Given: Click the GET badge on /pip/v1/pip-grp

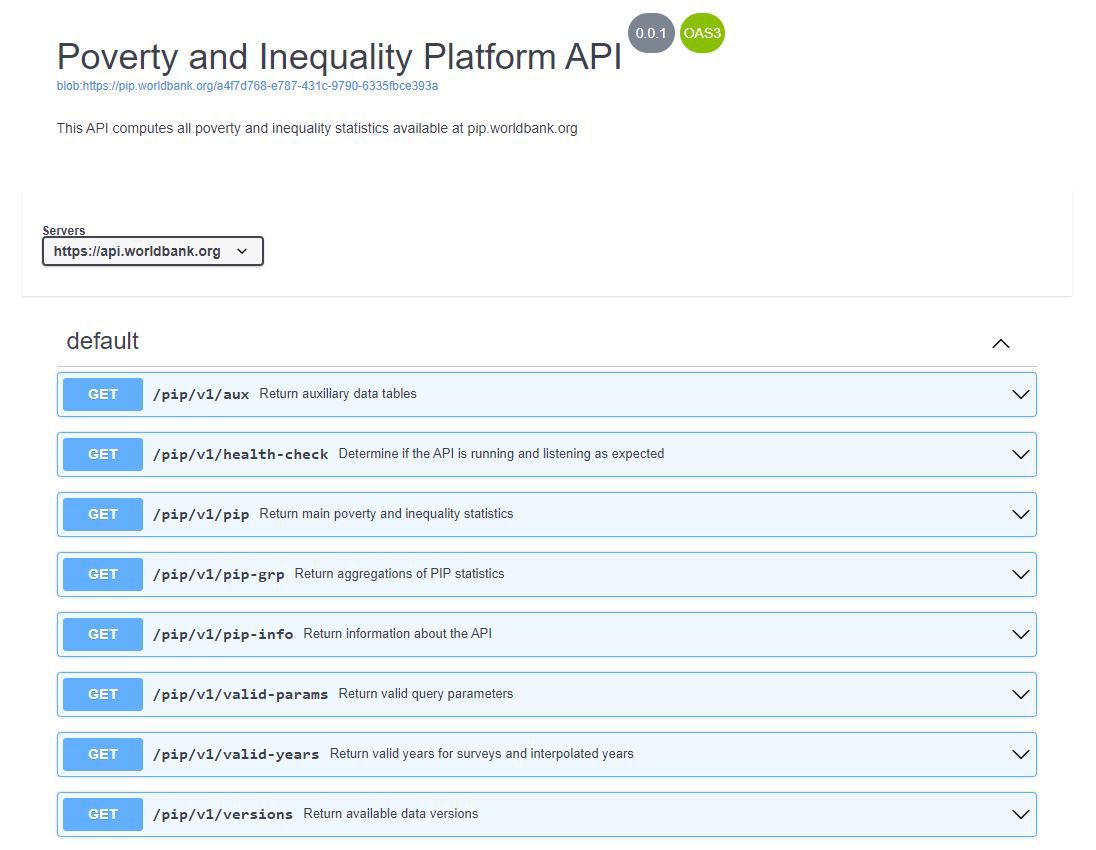Looking at the screenshot, I should coord(101,574).
